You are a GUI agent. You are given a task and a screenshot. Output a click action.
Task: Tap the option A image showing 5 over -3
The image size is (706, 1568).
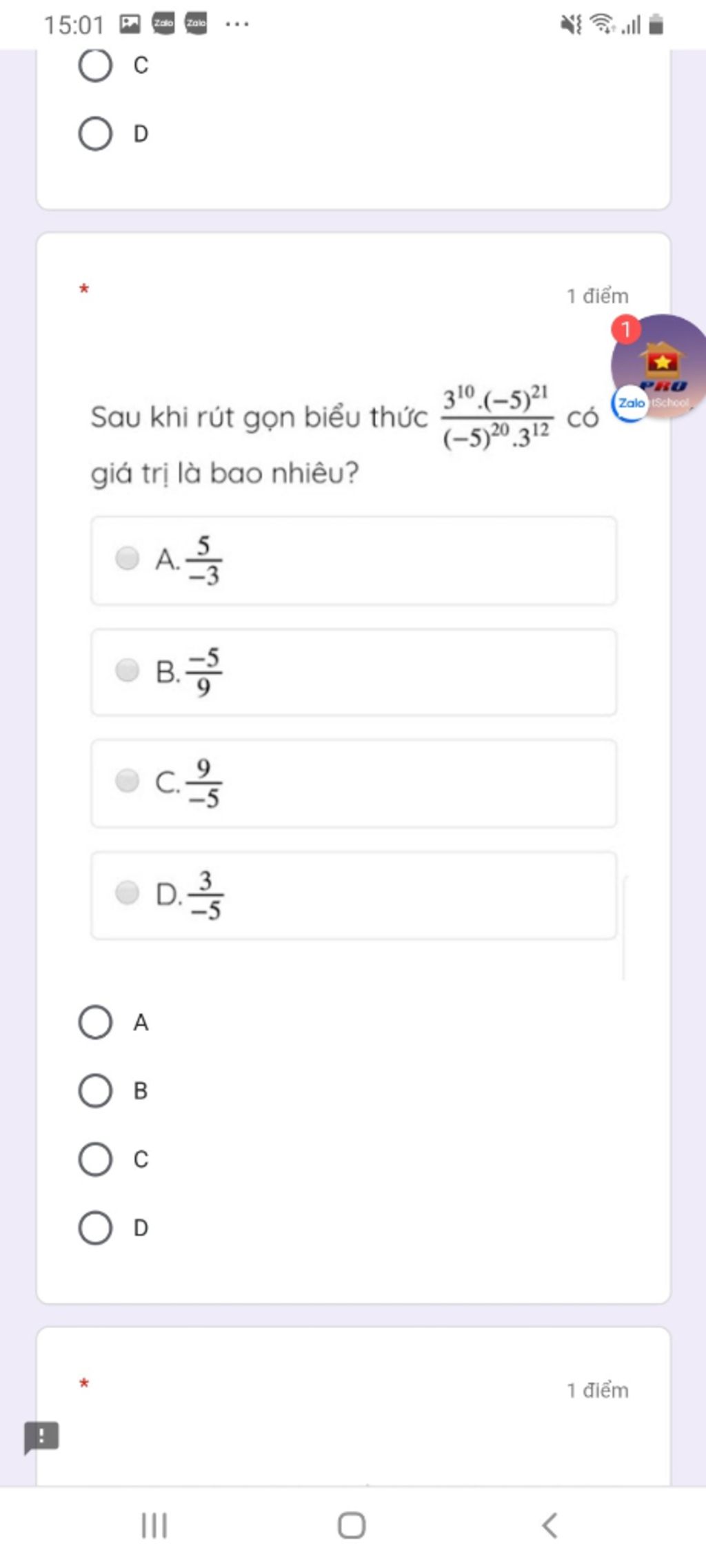[354, 560]
